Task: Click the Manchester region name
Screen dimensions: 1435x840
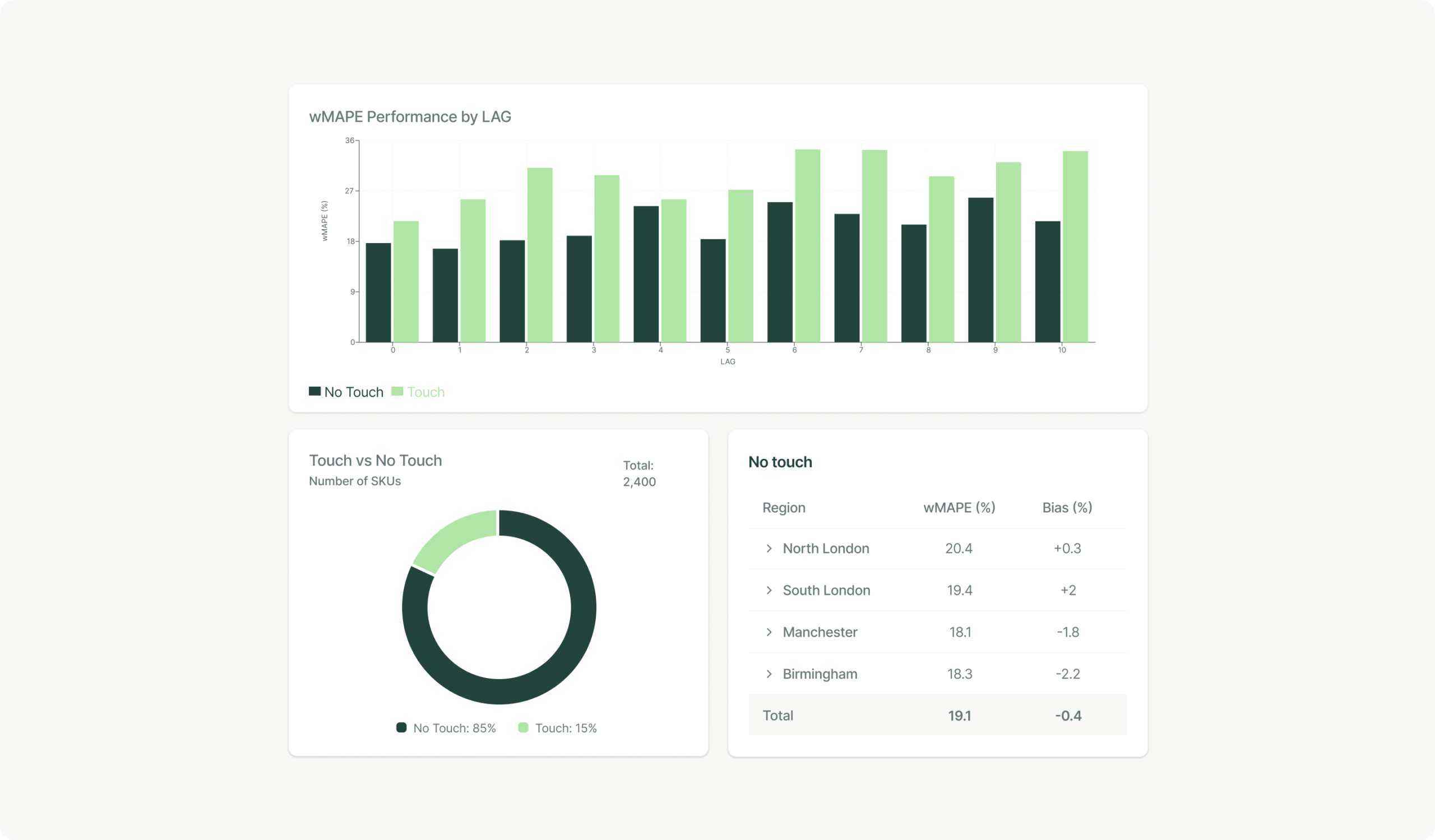Action: click(x=820, y=632)
